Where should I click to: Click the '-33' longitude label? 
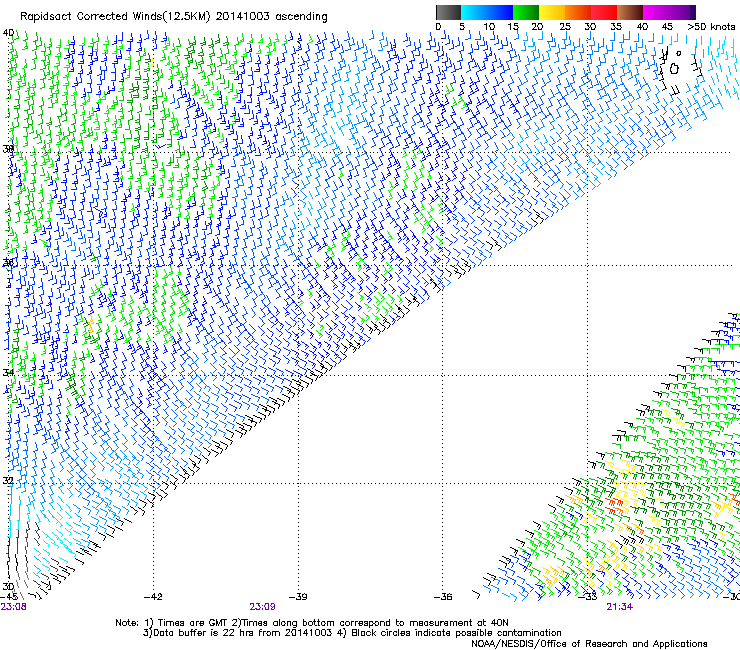point(588,597)
